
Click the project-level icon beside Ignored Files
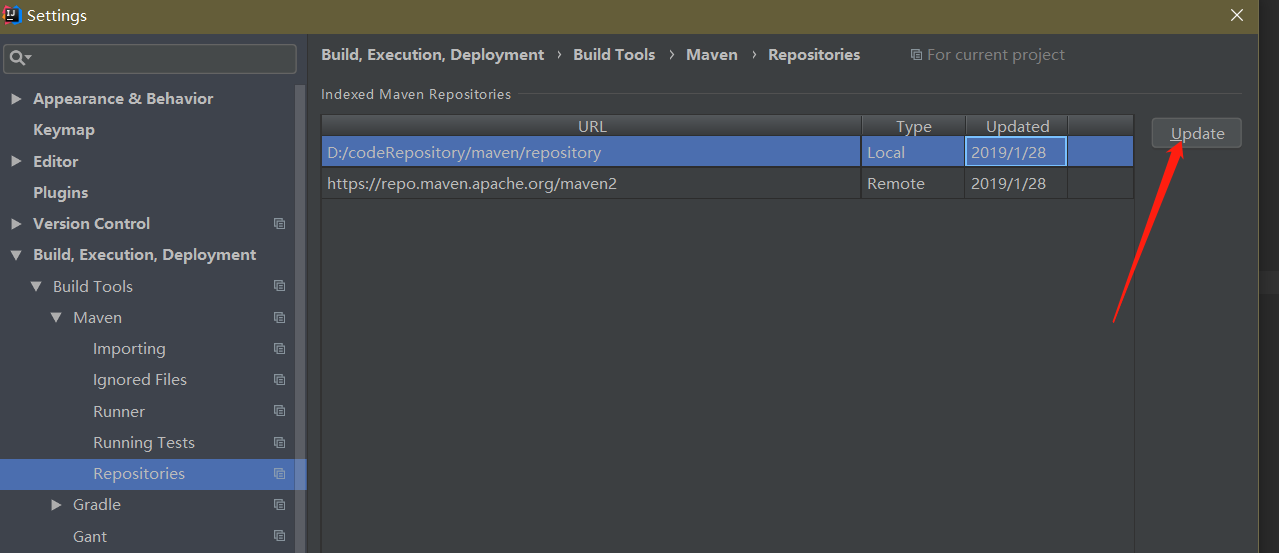tap(279, 380)
